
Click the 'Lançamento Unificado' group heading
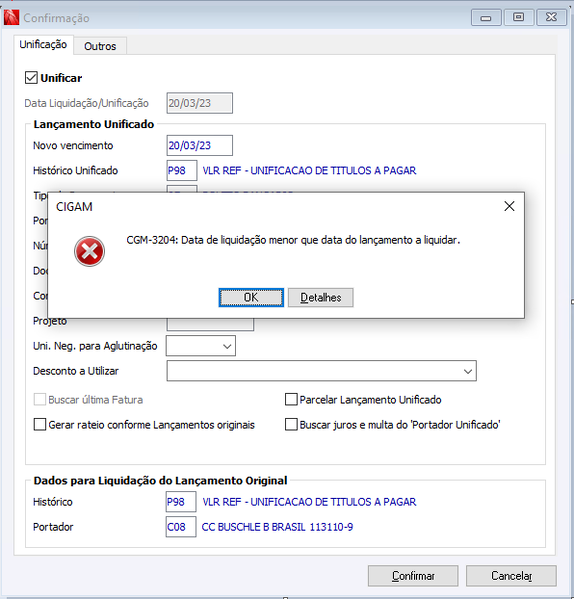(94, 124)
